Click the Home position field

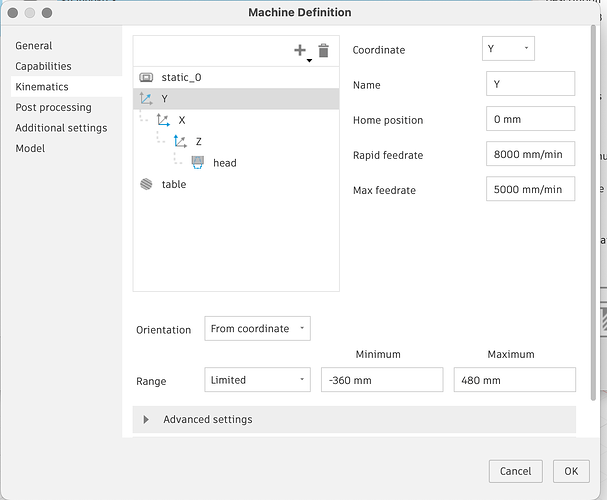[530, 119]
